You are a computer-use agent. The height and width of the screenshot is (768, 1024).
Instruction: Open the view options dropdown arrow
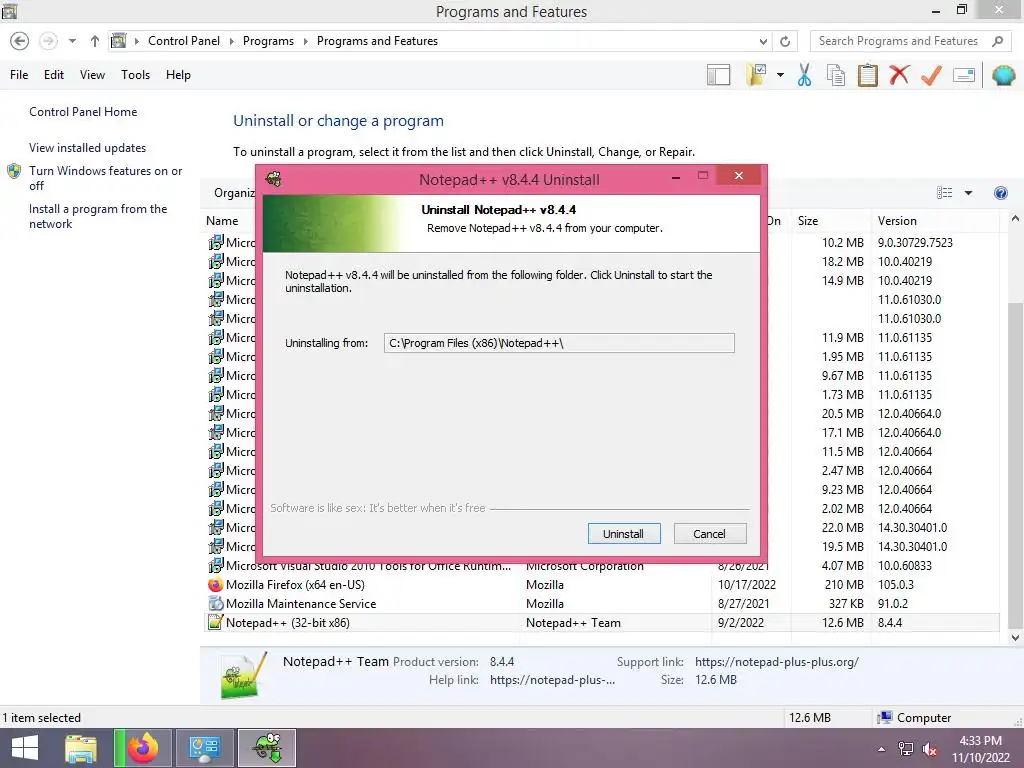(968, 193)
